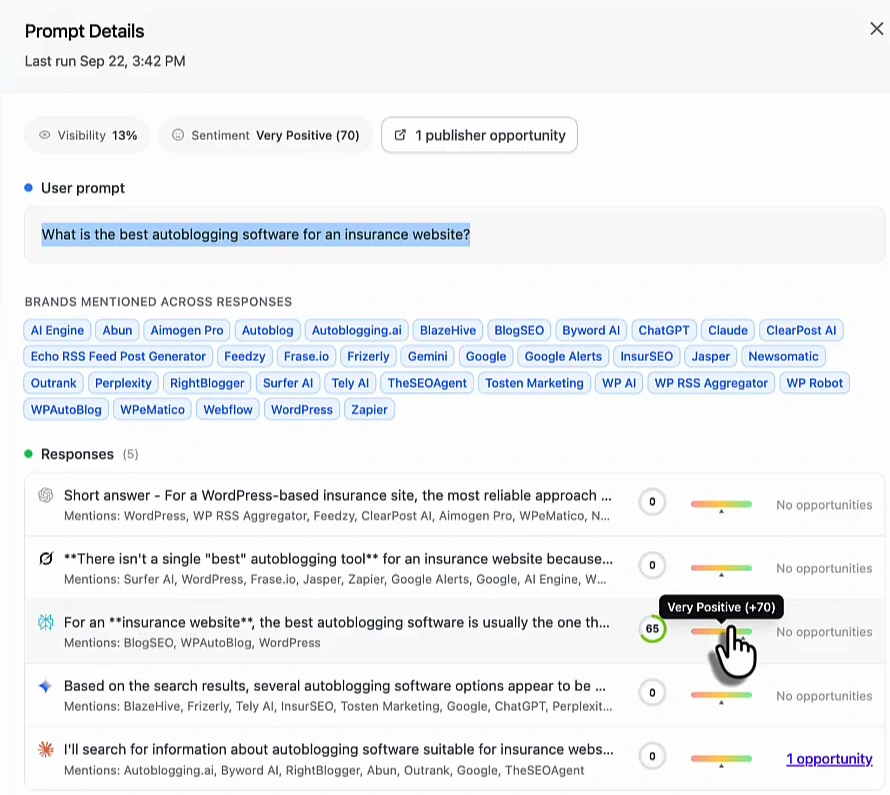Select the Perplexity brand tag

click(x=123, y=383)
